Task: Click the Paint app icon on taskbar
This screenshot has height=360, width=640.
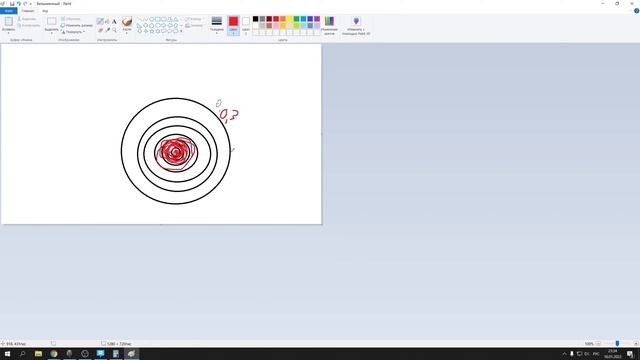Action: tap(131, 354)
